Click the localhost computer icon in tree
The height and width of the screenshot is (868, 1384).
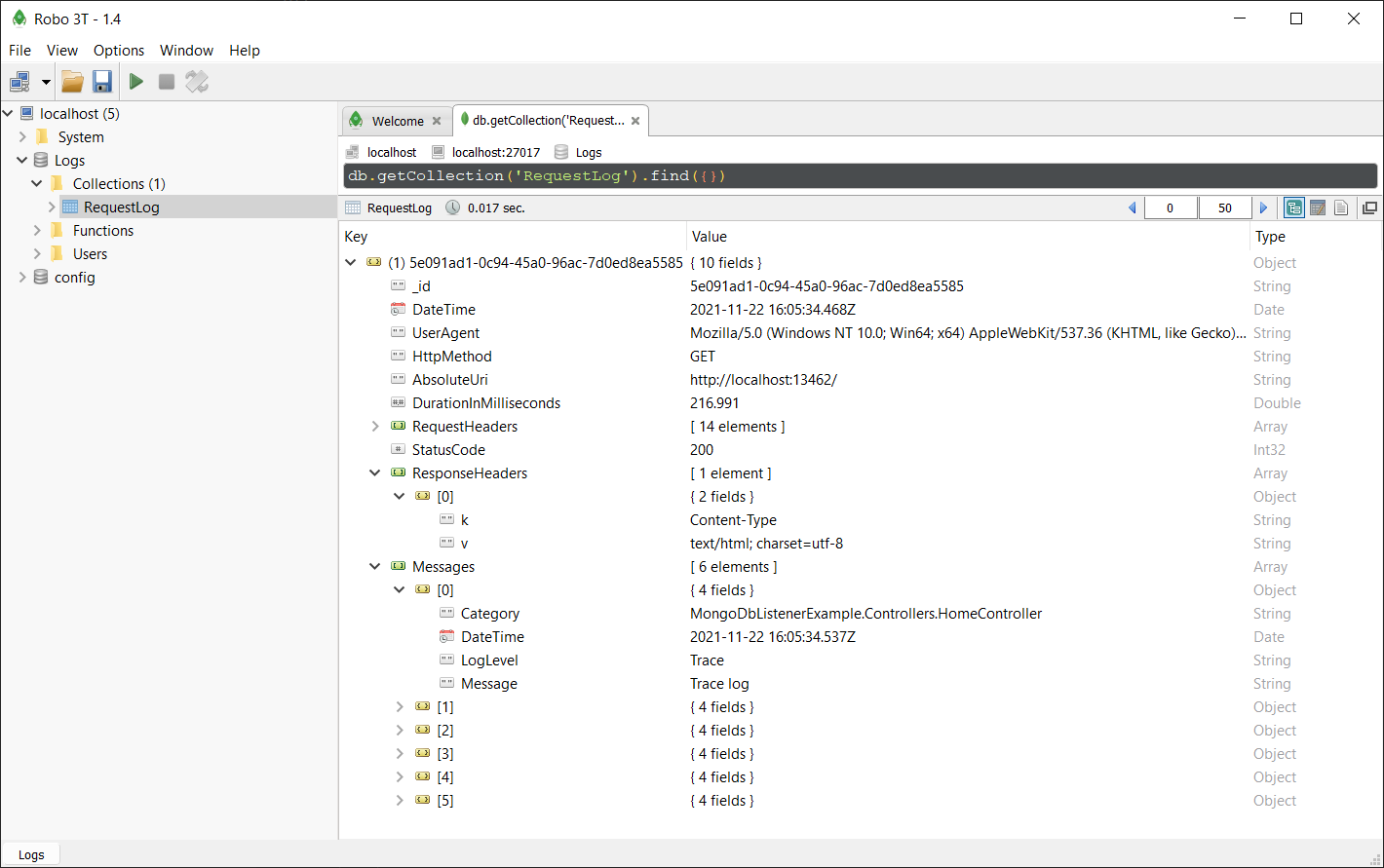coord(26,114)
